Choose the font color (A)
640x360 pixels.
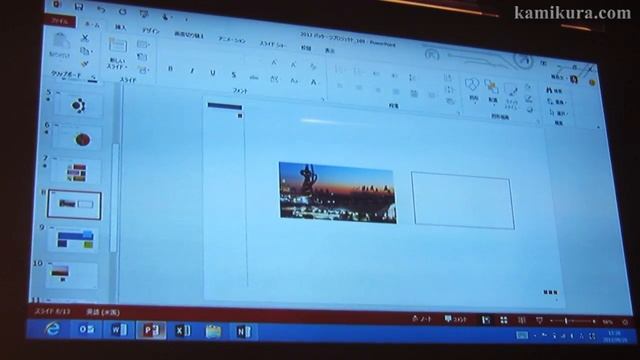pos(313,83)
